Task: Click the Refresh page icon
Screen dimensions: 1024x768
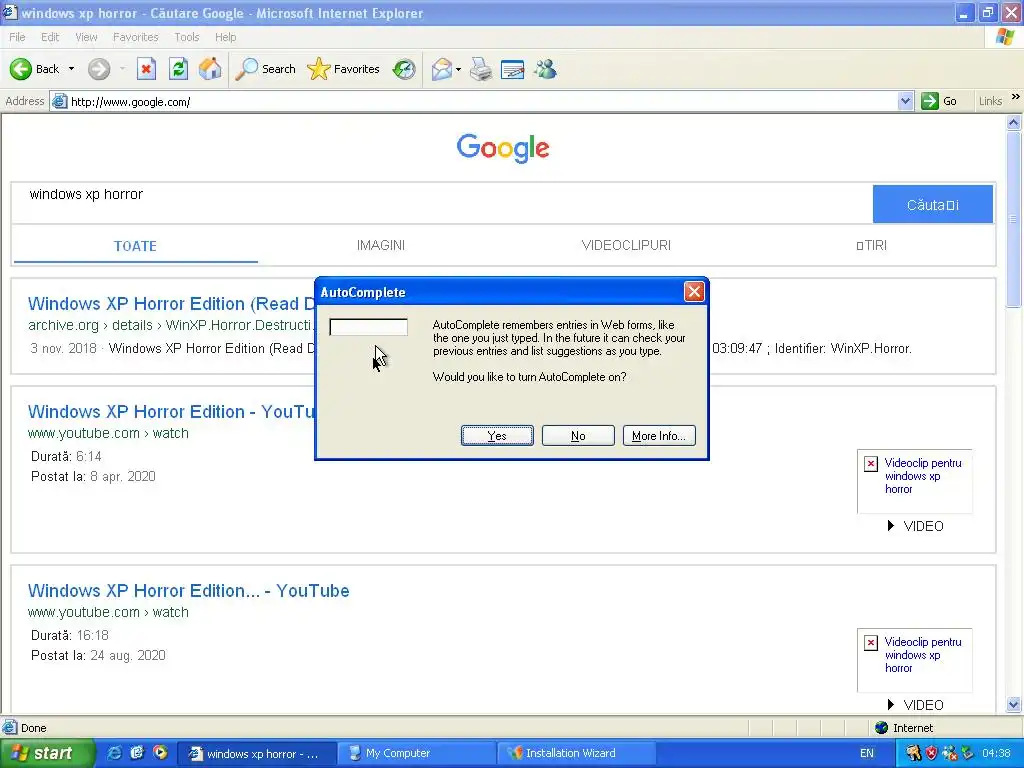Action: point(178,69)
